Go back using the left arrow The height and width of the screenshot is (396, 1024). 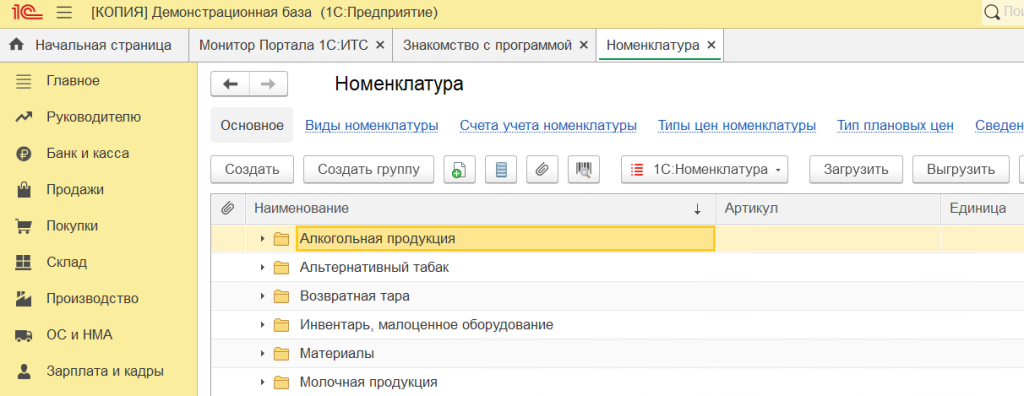[230, 84]
